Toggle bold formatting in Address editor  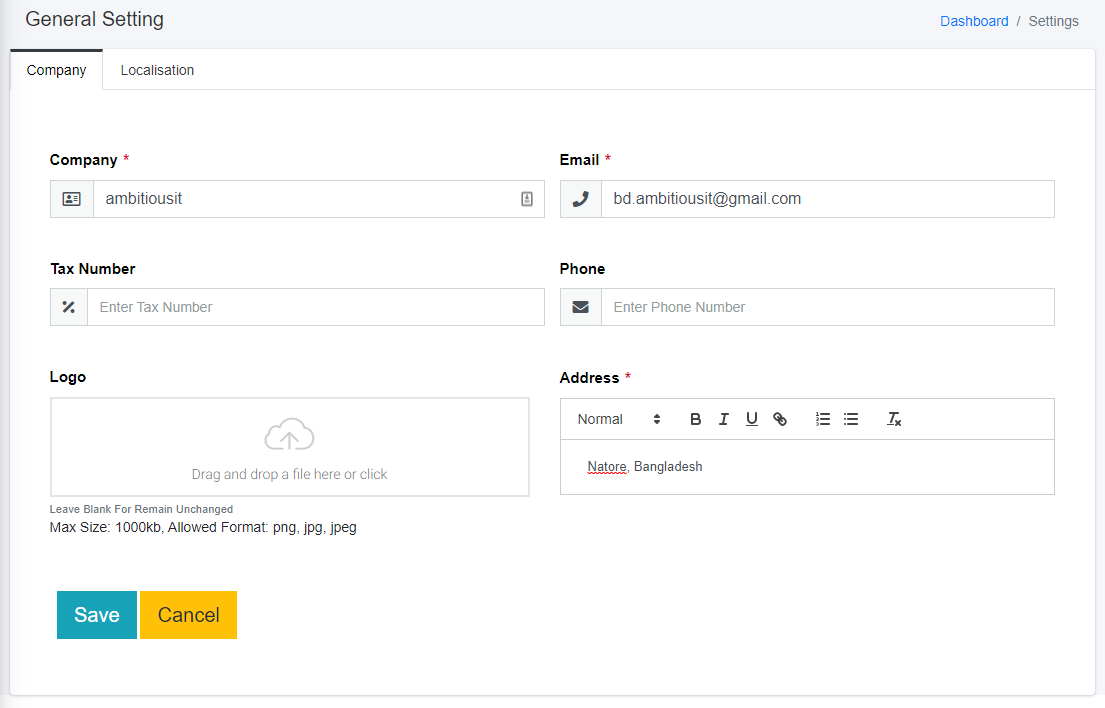[x=696, y=419]
